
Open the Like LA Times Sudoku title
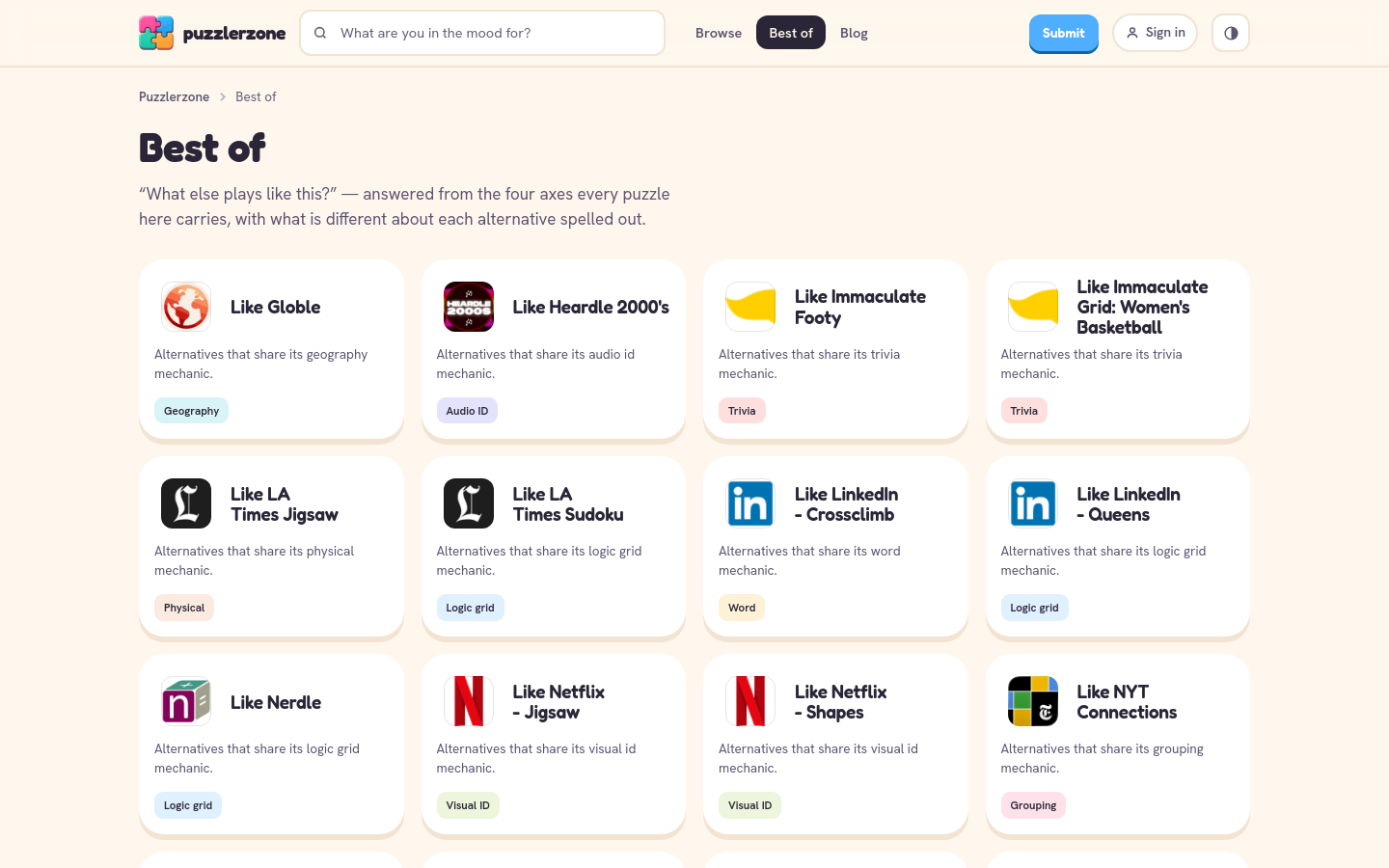pyautogui.click(x=568, y=503)
